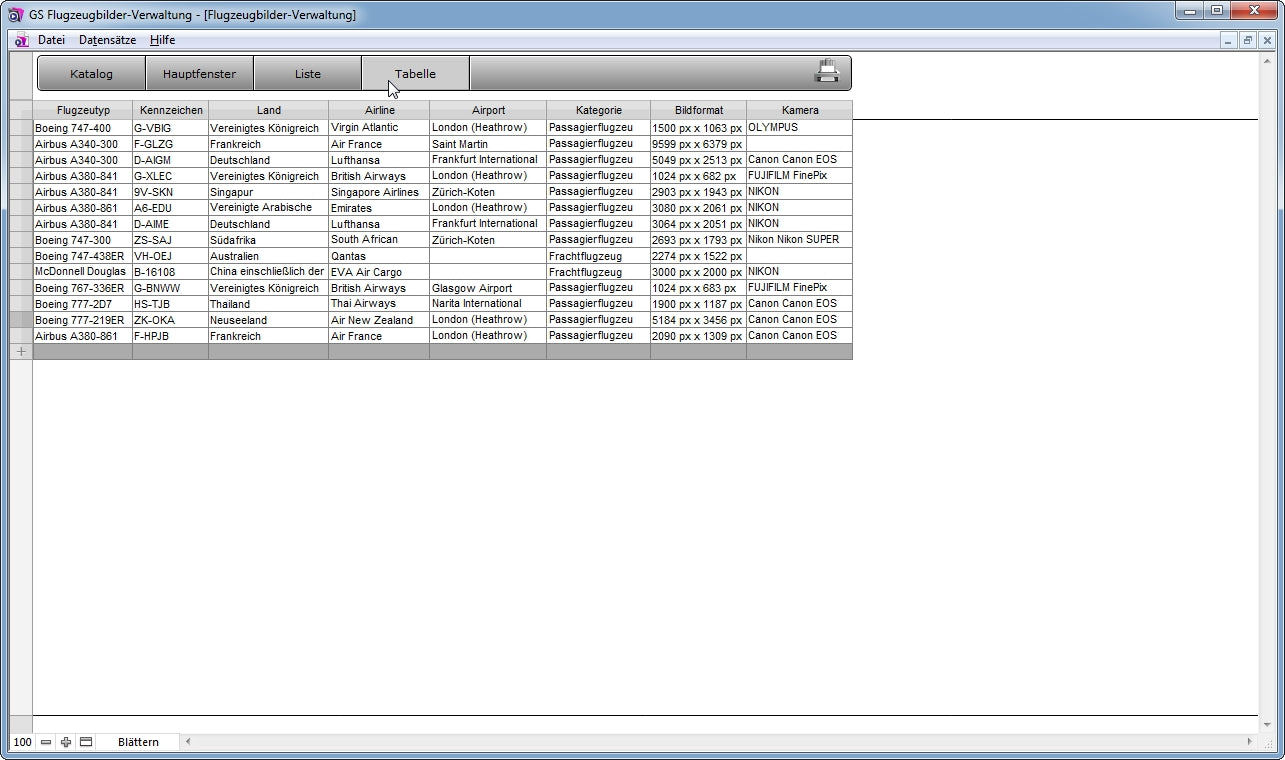Switch to Katalog view

tap(91, 74)
